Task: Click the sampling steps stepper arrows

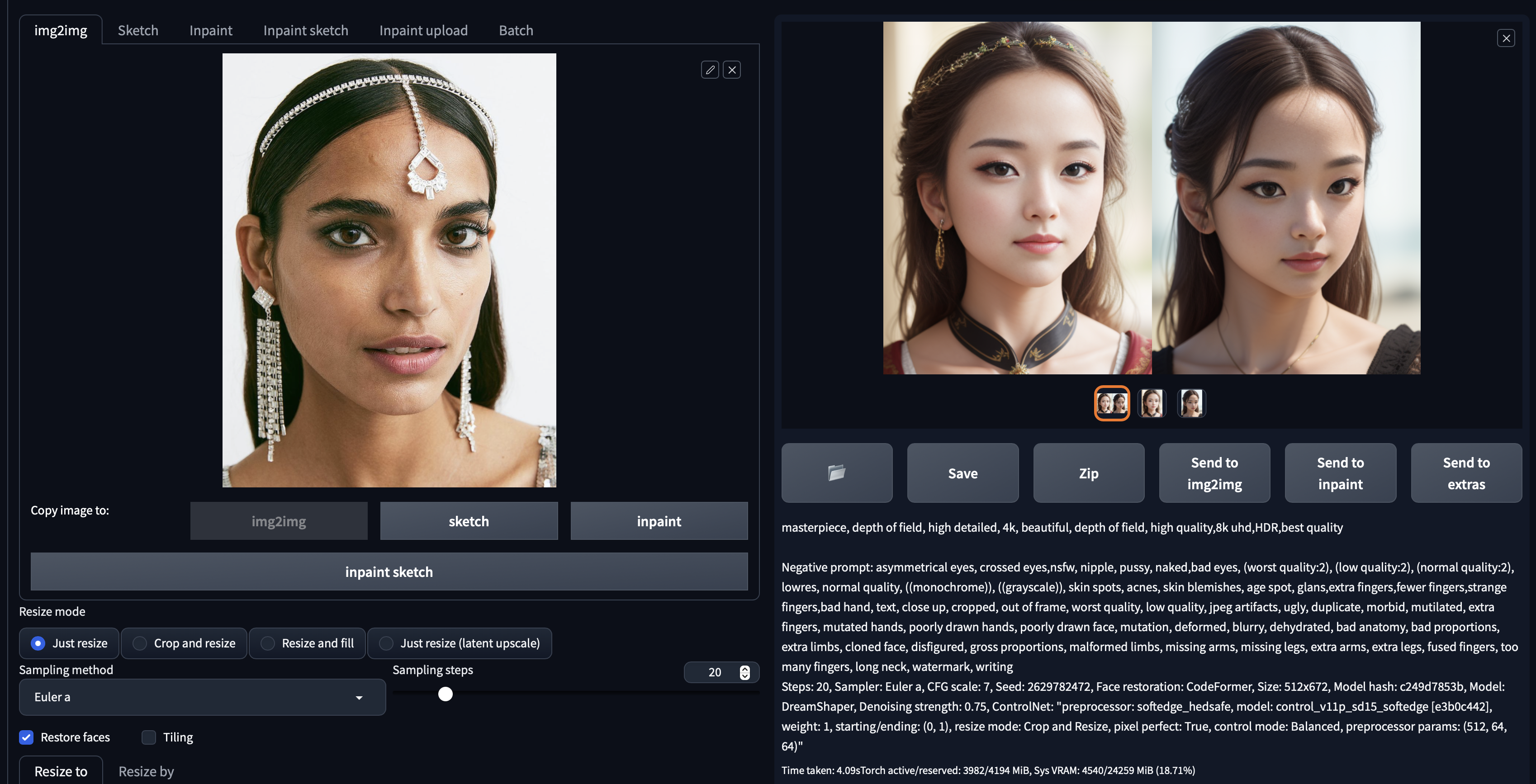Action: (x=745, y=672)
